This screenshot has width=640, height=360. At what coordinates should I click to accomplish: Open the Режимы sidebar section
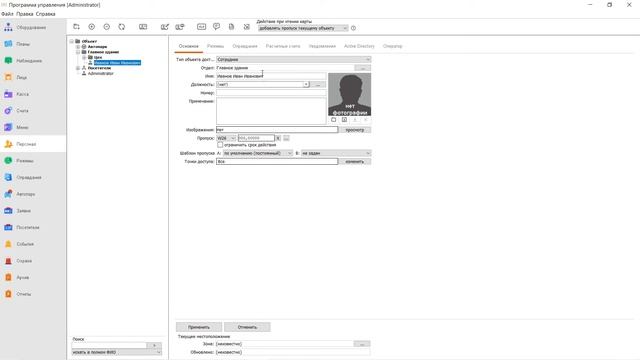pyautogui.click(x=33, y=161)
